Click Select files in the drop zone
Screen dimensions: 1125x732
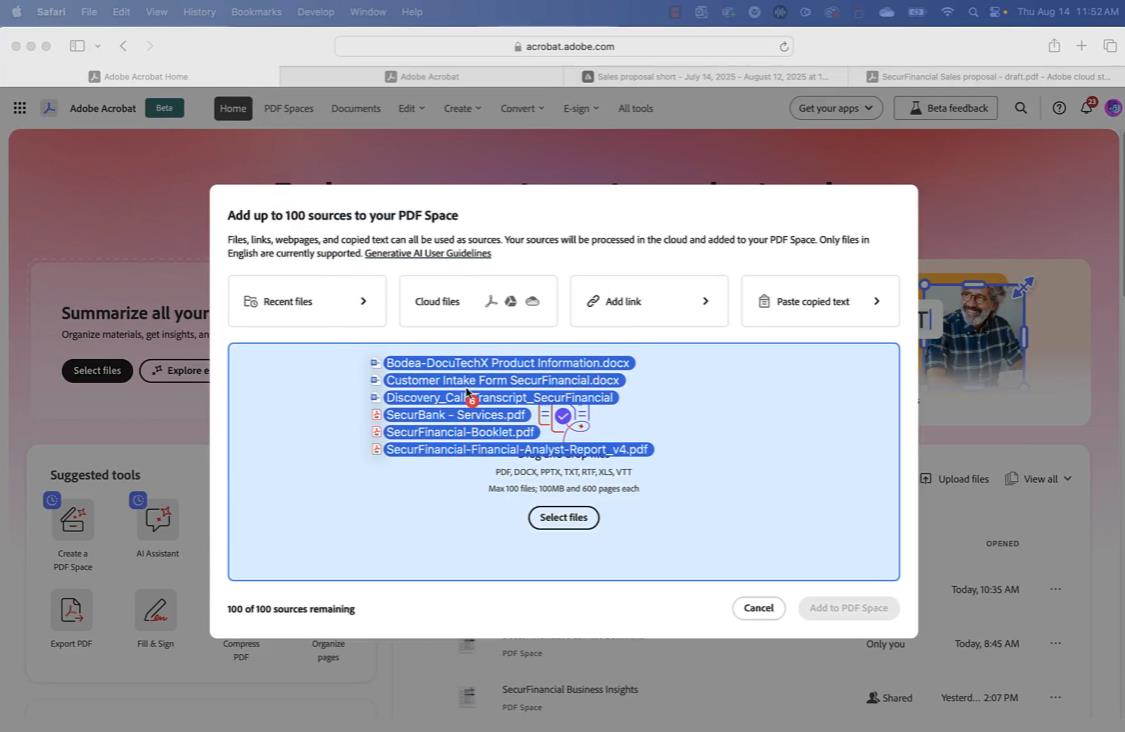click(x=563, y=517)
